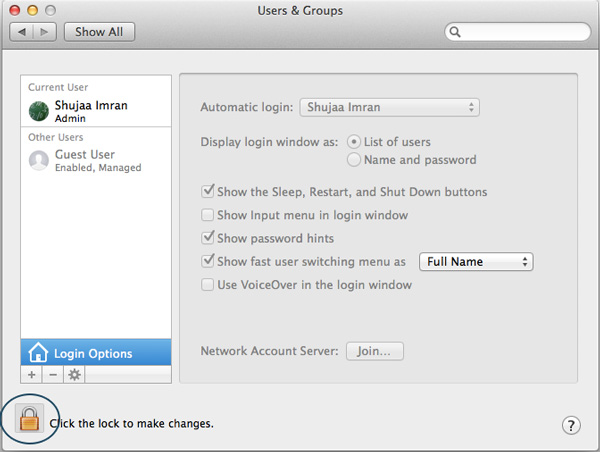Screen dimensions: 600x452
Task: Enable Use VoiceOver in the login window
Action: [207, 285]
